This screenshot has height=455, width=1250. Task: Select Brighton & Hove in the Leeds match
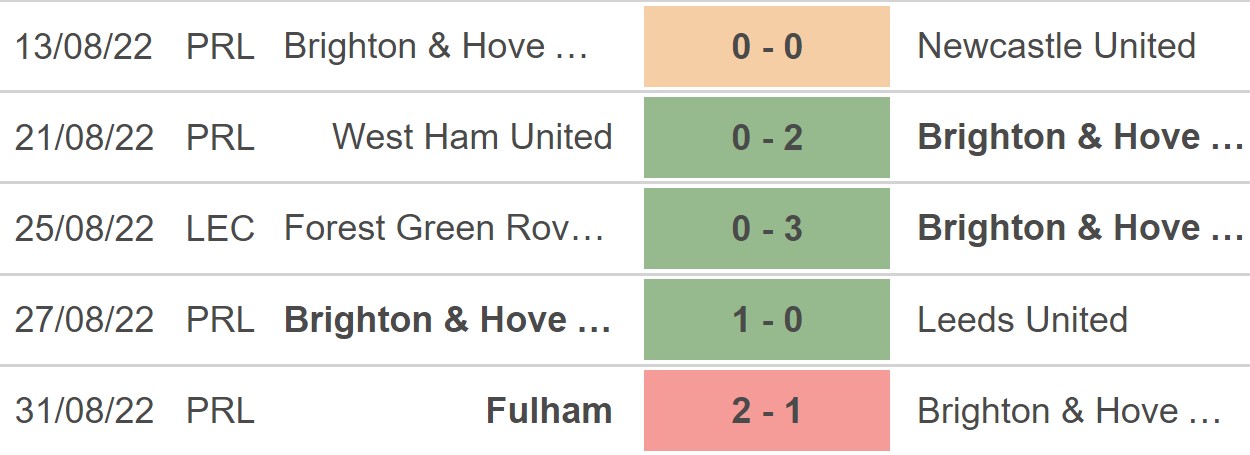pos(448,320)
